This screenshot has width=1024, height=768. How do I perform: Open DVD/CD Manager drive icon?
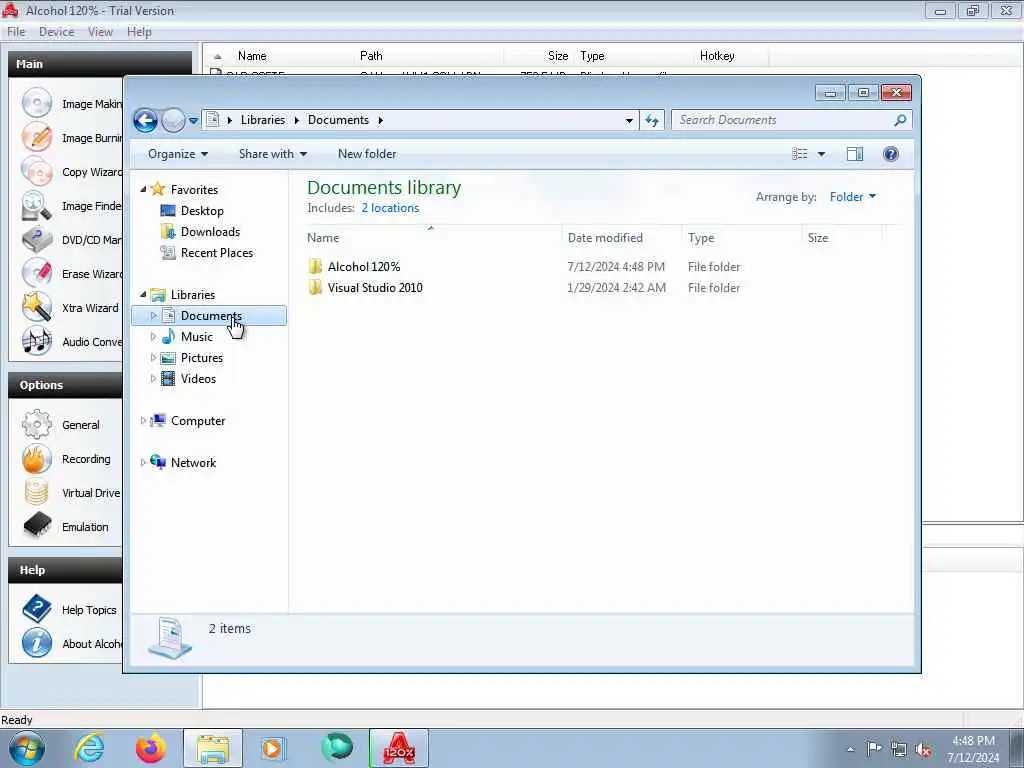37,239
